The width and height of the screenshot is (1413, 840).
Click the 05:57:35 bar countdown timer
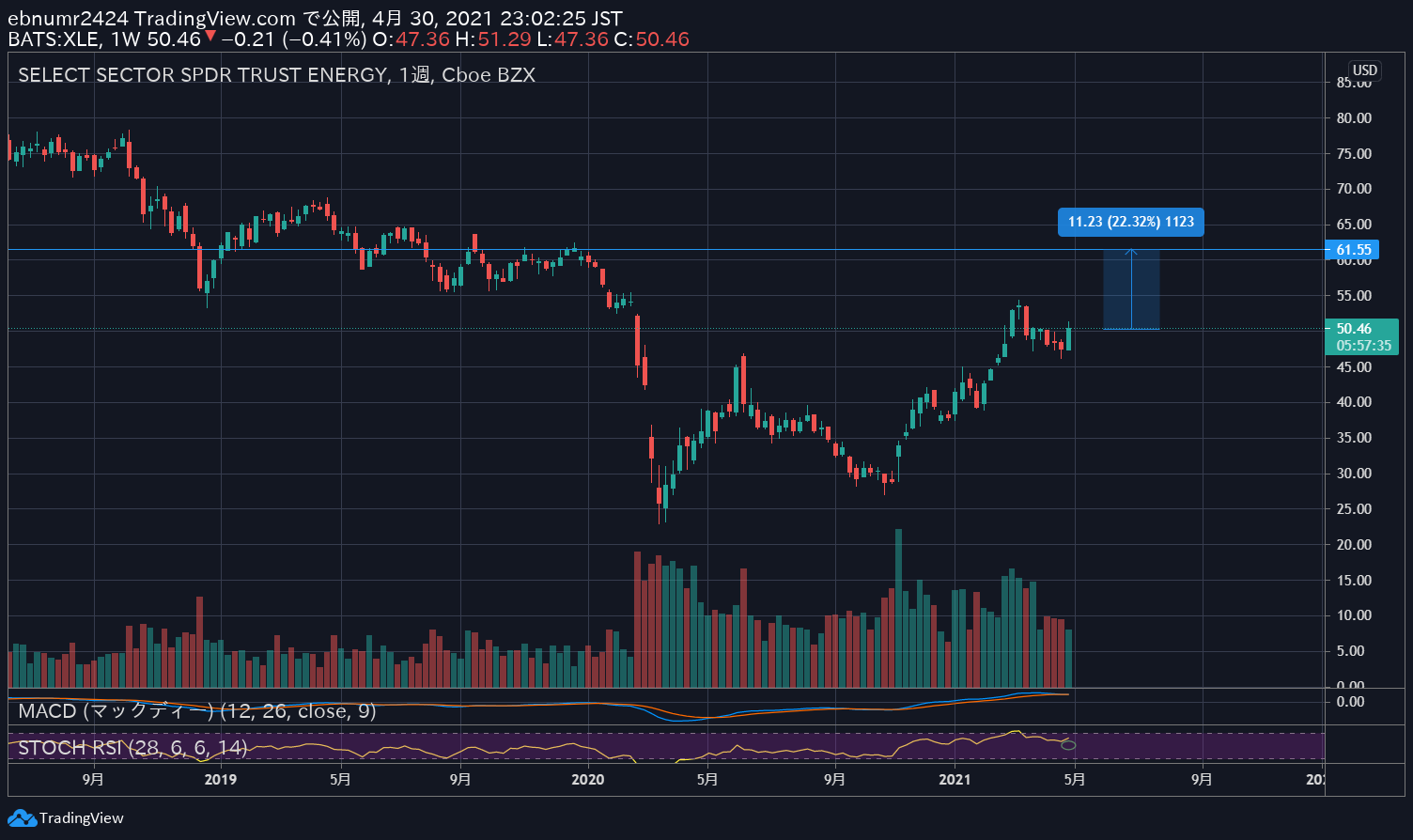pos(1363,346)
